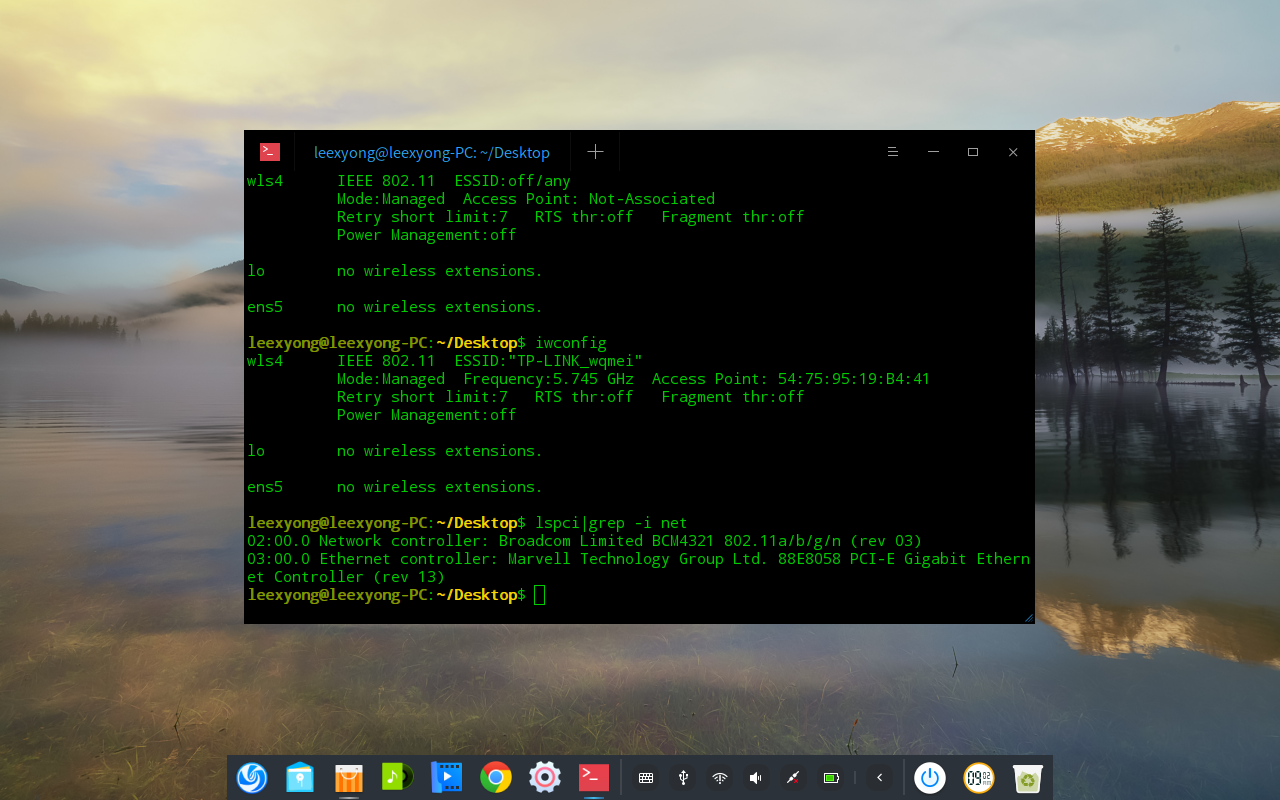Viewport: 1280px width, 800px height.
Task: Open the terminal hamburger menu
Action: (x=893, y=152)
